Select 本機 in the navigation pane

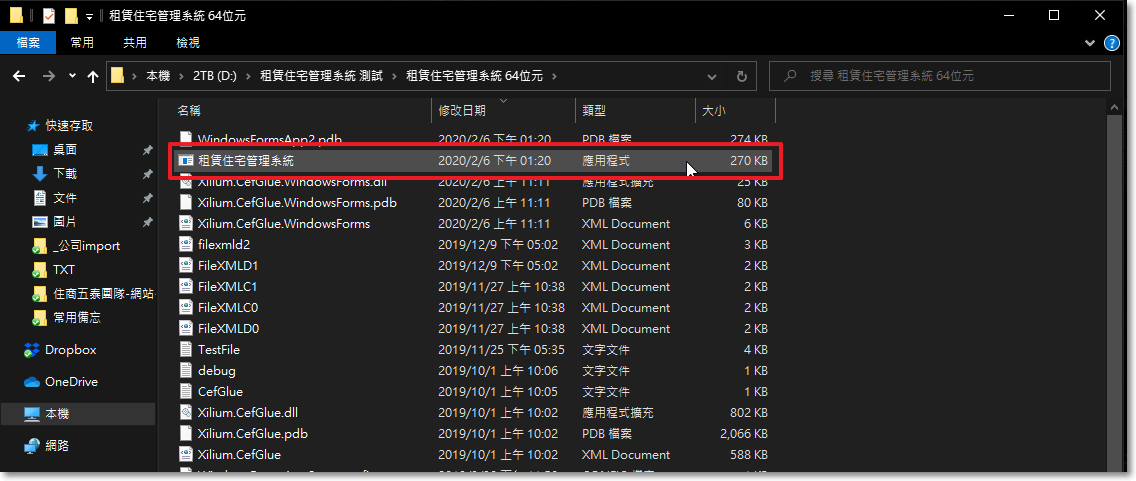[57, 414]
